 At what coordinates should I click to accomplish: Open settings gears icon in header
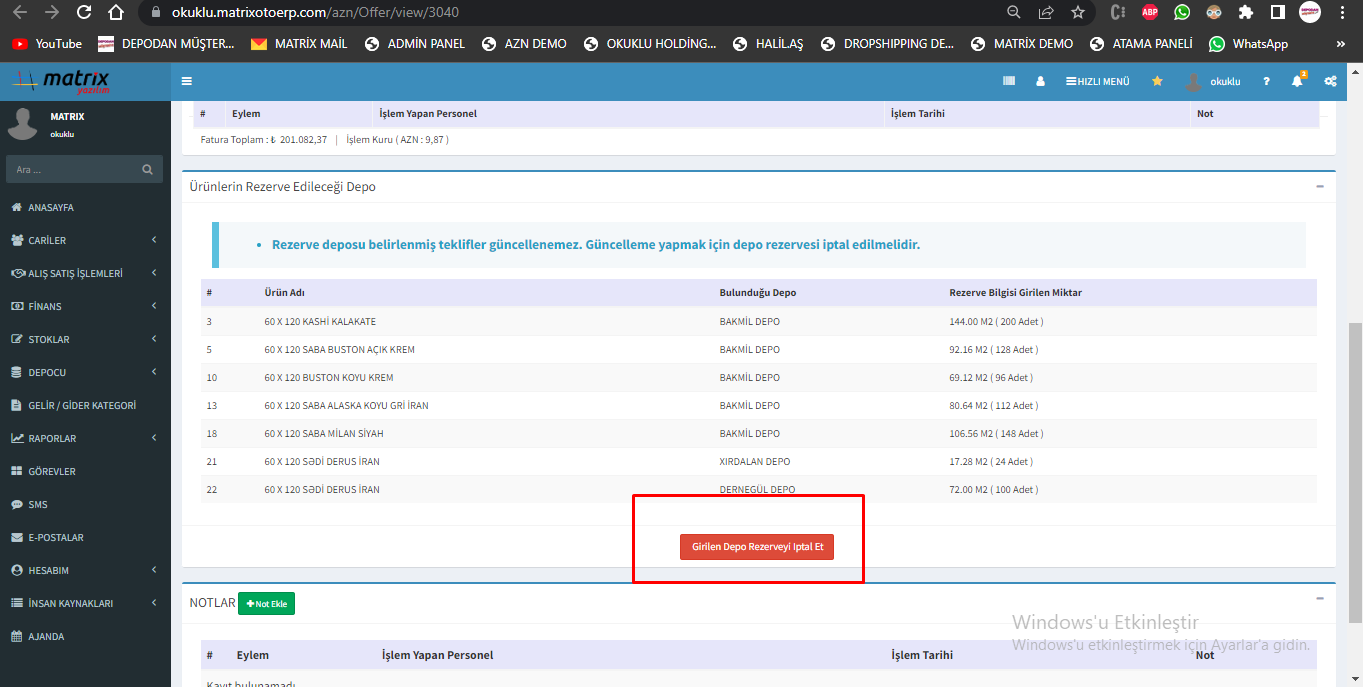1330,81
